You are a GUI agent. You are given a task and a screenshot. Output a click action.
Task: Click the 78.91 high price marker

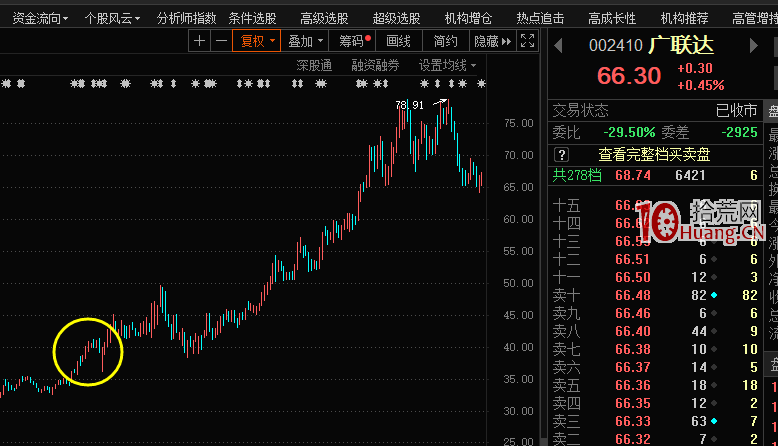[x=409, y=105]
